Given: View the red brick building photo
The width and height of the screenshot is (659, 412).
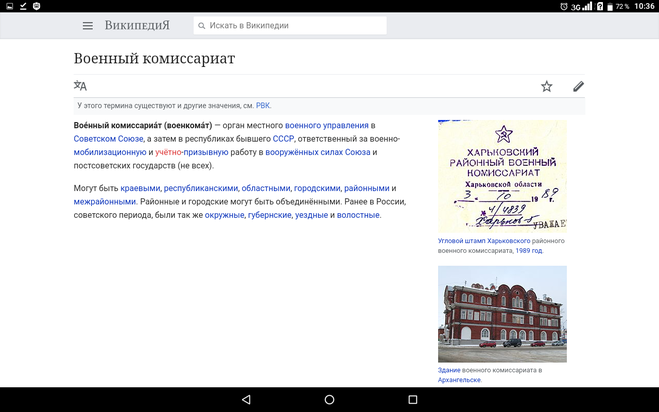Looking at the screenshot, I should pos(502,314).
